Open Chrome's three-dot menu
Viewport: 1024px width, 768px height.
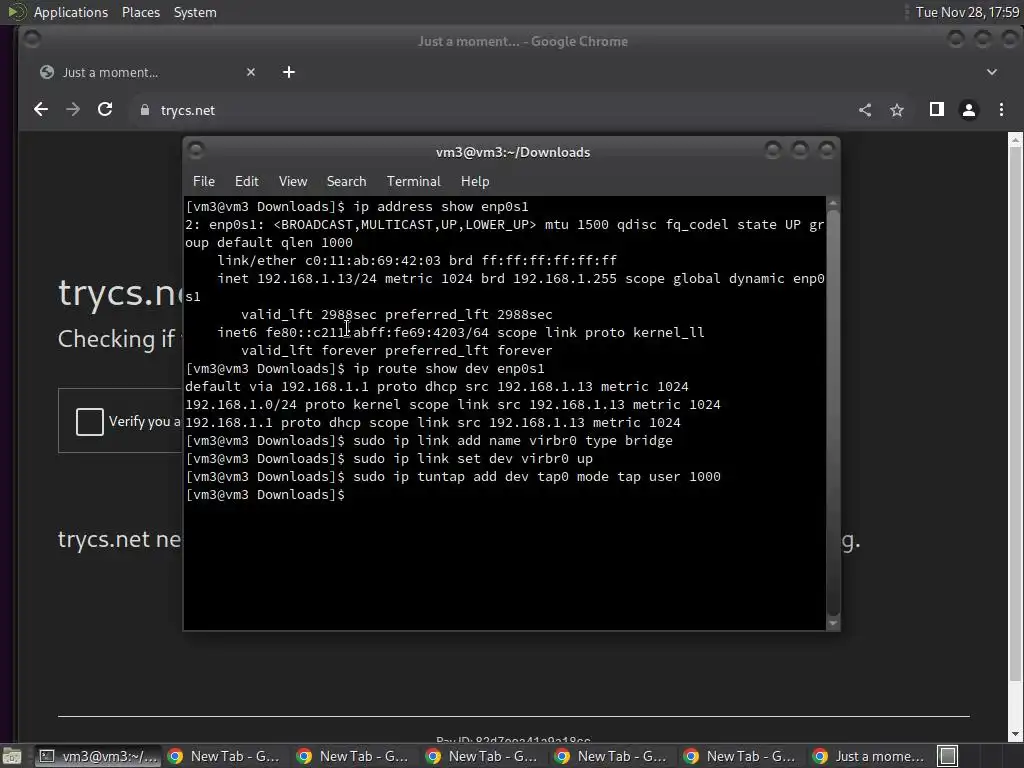pyautogui.click(x=1001, y=110)
